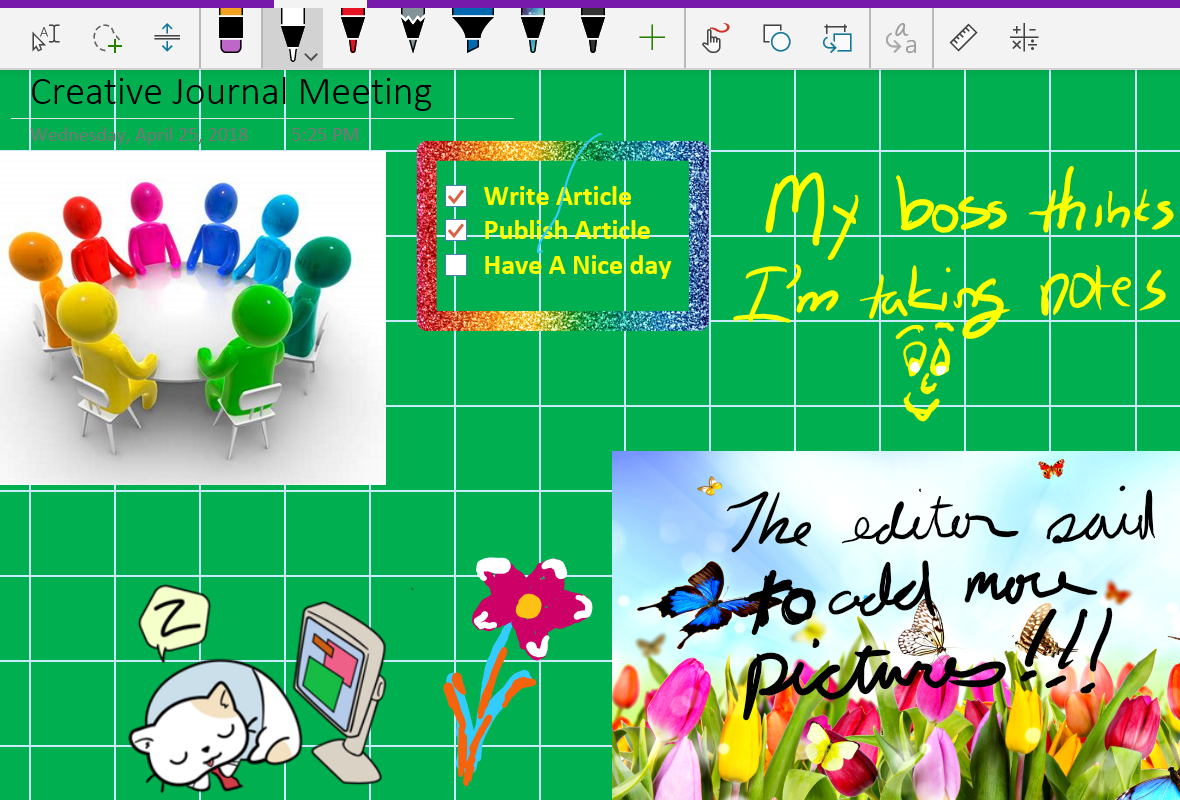Select the object or type text tool
1180x800 pixels.
coord(46,38)
